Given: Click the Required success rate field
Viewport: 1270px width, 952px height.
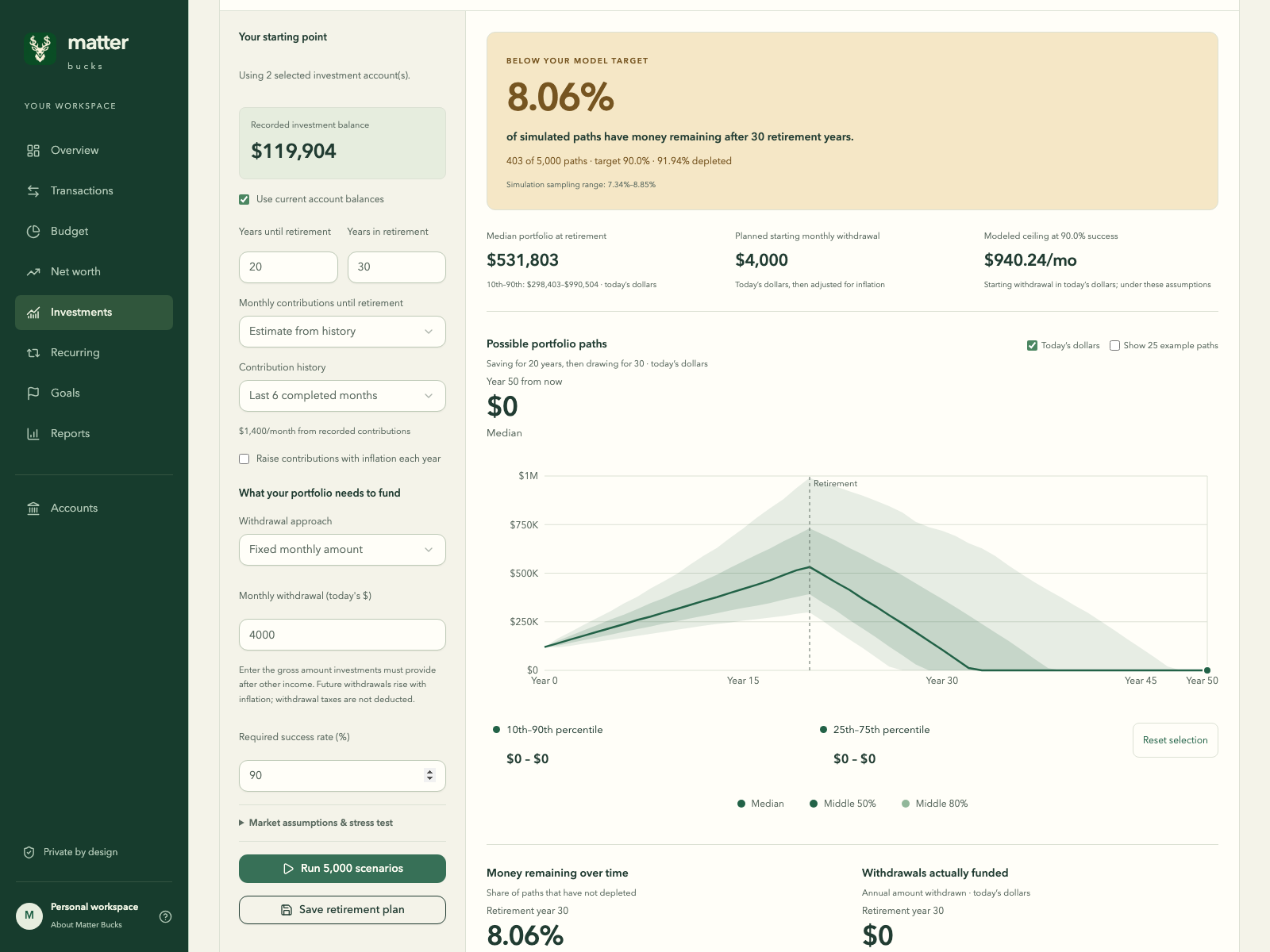Looking at the screenshot, I should tap(342, 776).
